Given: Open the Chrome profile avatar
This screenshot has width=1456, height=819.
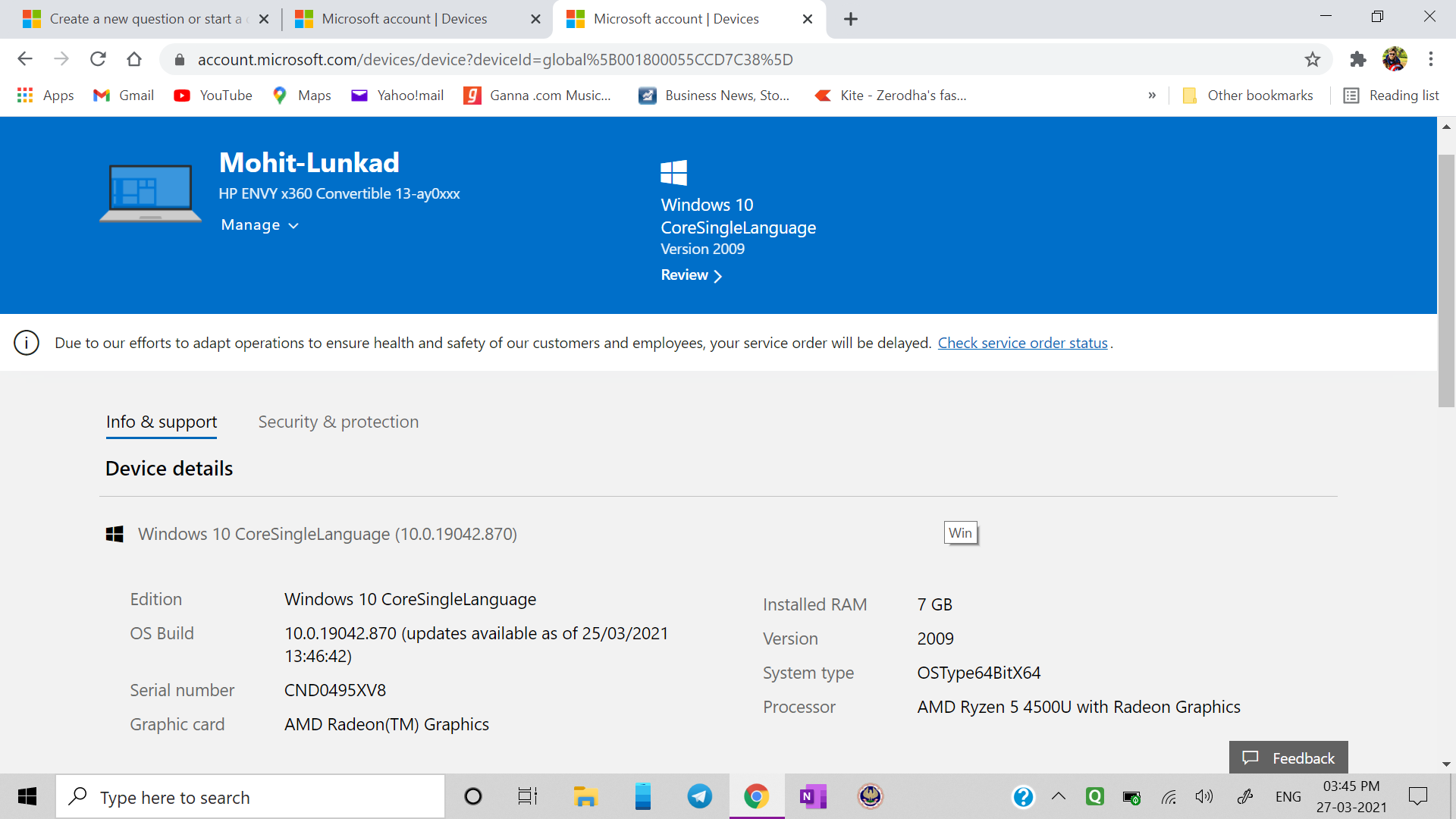Looking at the screenshot, I should 1395,59.
